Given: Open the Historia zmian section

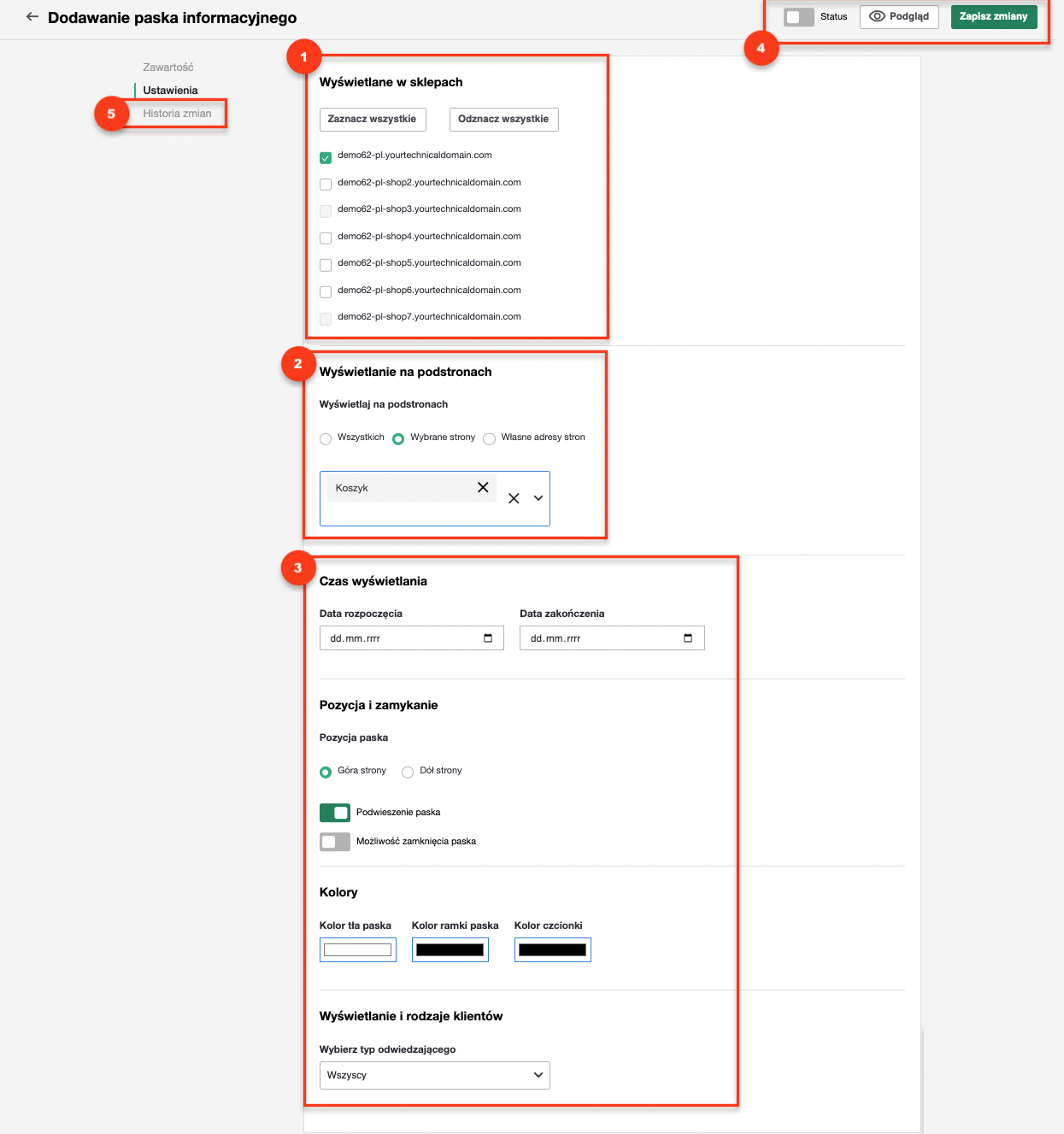Looking at the screenshot, I should 177,113.
